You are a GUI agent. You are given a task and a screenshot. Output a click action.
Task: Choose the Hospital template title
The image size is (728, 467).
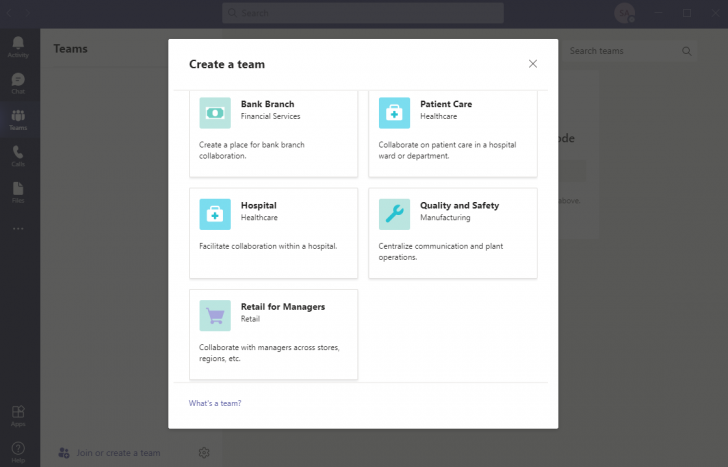pyautogui.click(x=259, y=205)
